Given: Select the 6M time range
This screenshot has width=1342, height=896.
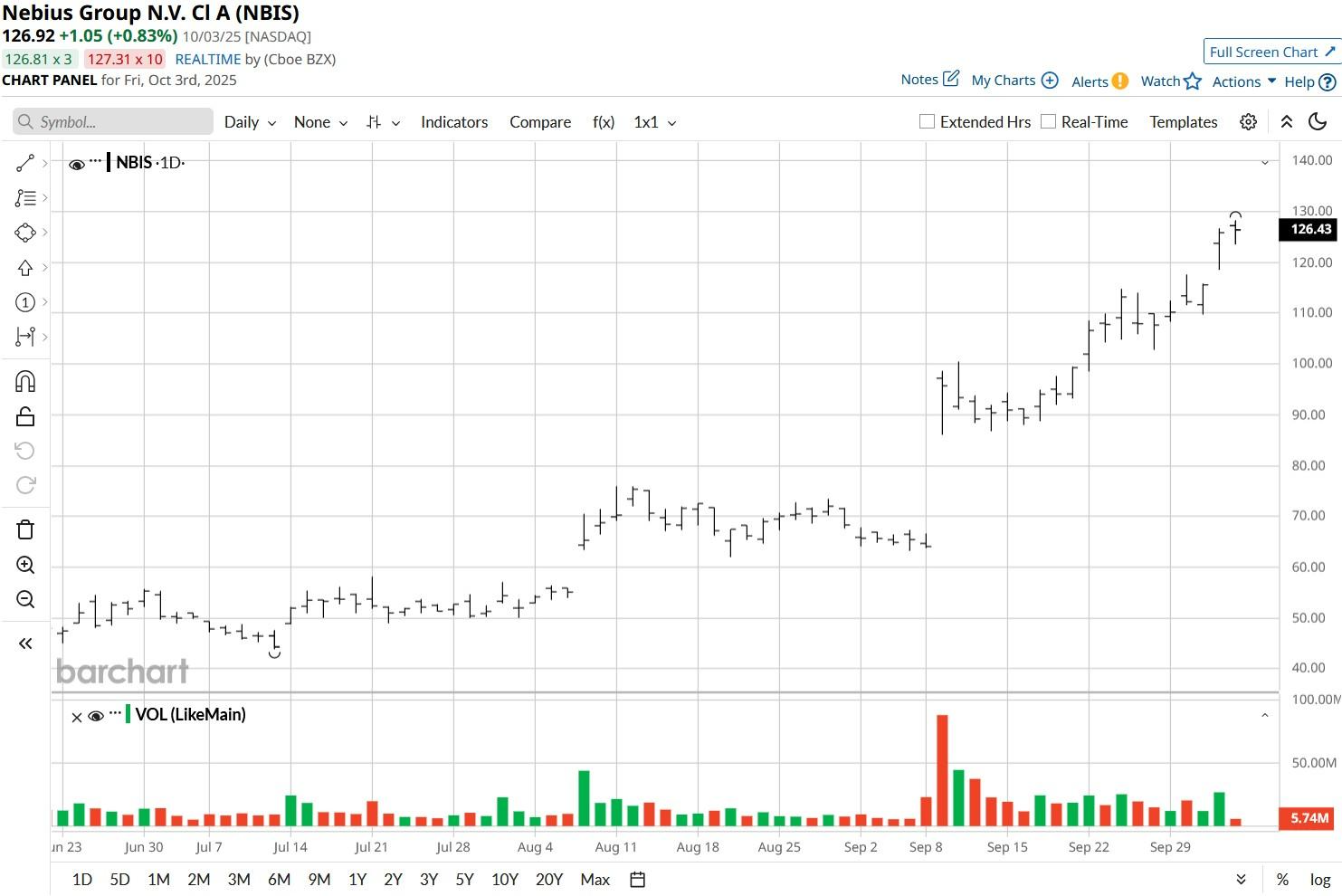Looking at the screenshot, I should point(279,880).
